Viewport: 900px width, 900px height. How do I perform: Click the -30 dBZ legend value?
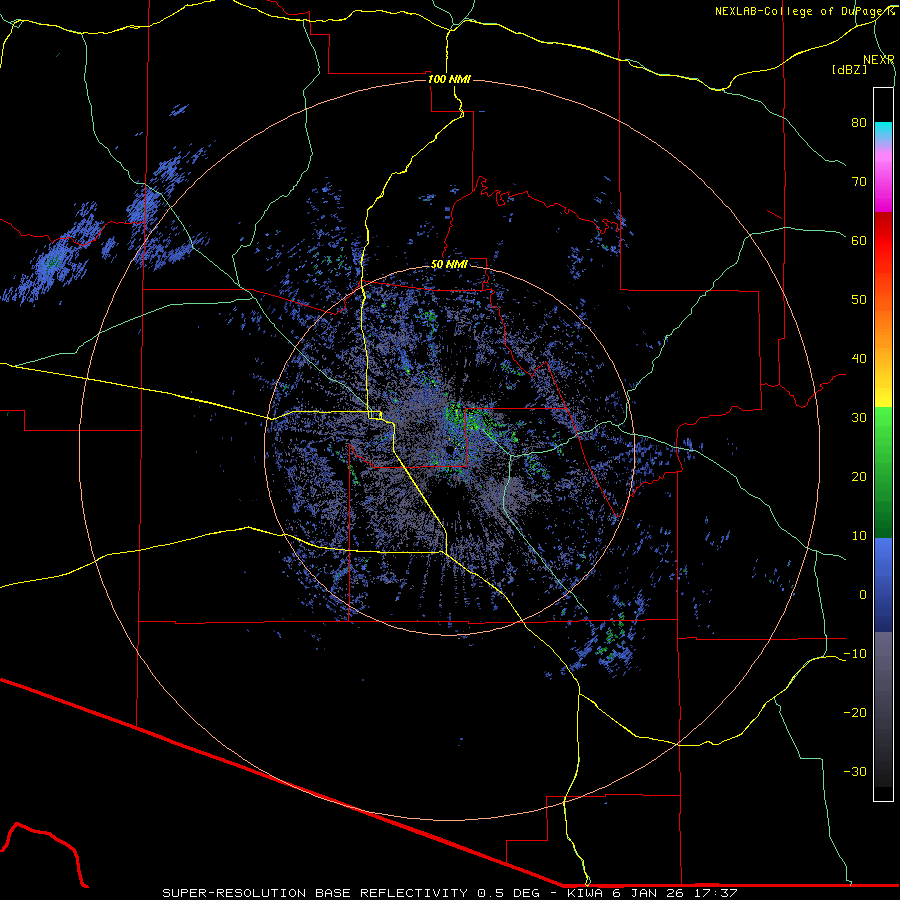tap(855, 771)
